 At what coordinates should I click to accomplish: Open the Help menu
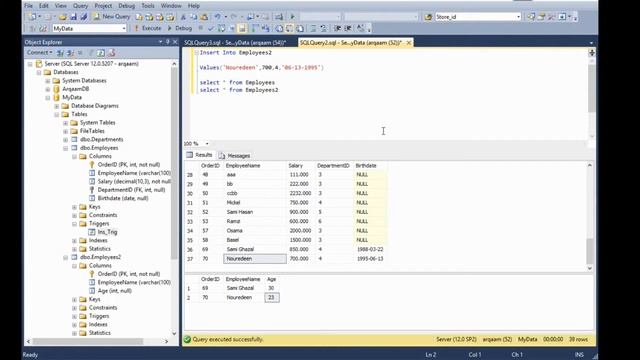pos(193,6)
